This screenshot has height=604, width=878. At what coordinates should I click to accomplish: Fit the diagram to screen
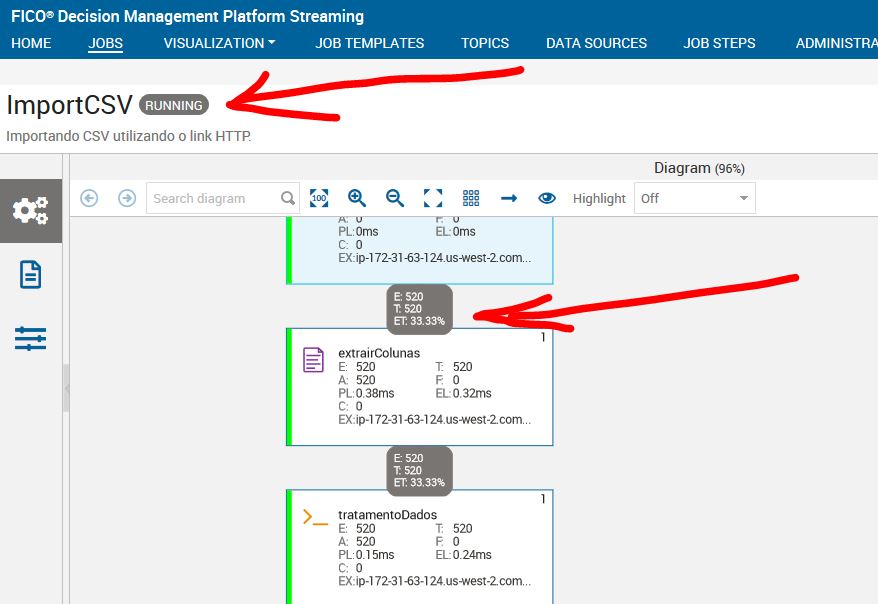[433, 198]
